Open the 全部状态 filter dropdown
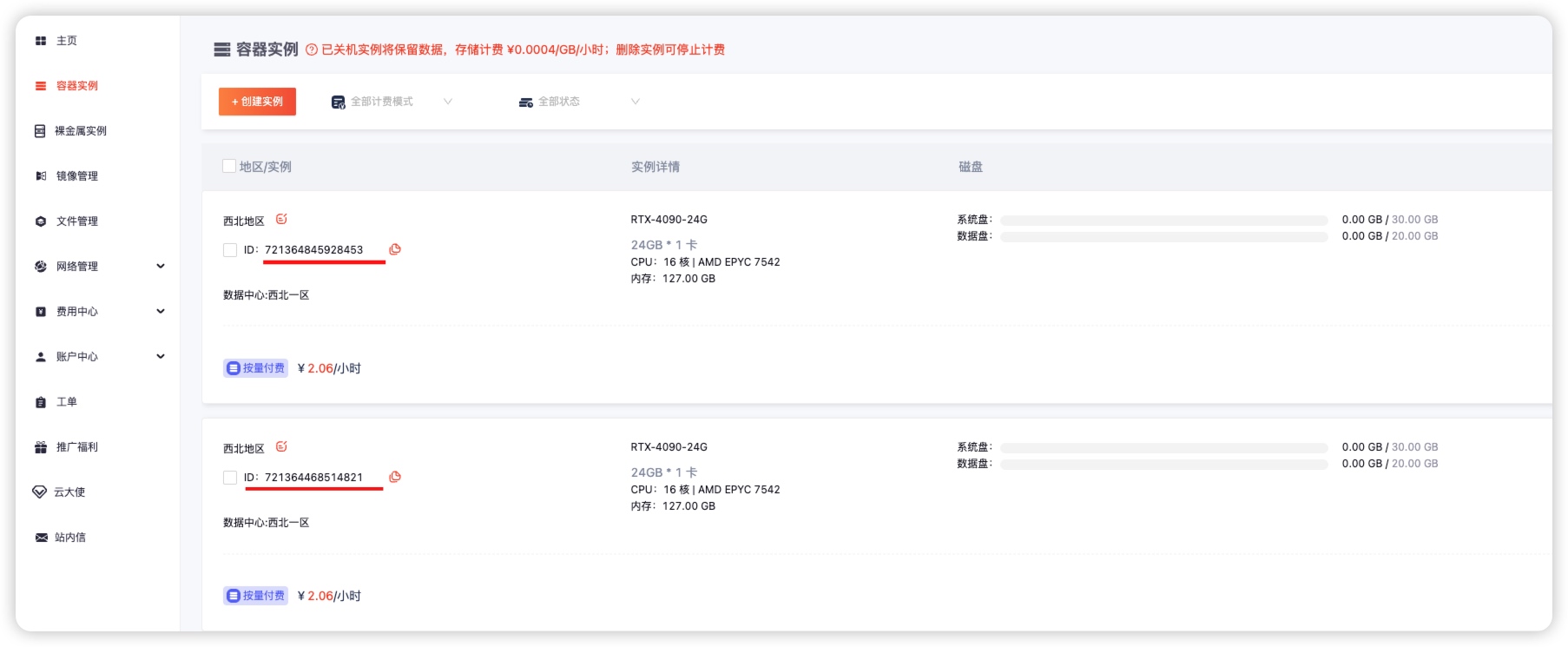The height and width of the screenshot is (647, 1568). (x=578, y=102)
